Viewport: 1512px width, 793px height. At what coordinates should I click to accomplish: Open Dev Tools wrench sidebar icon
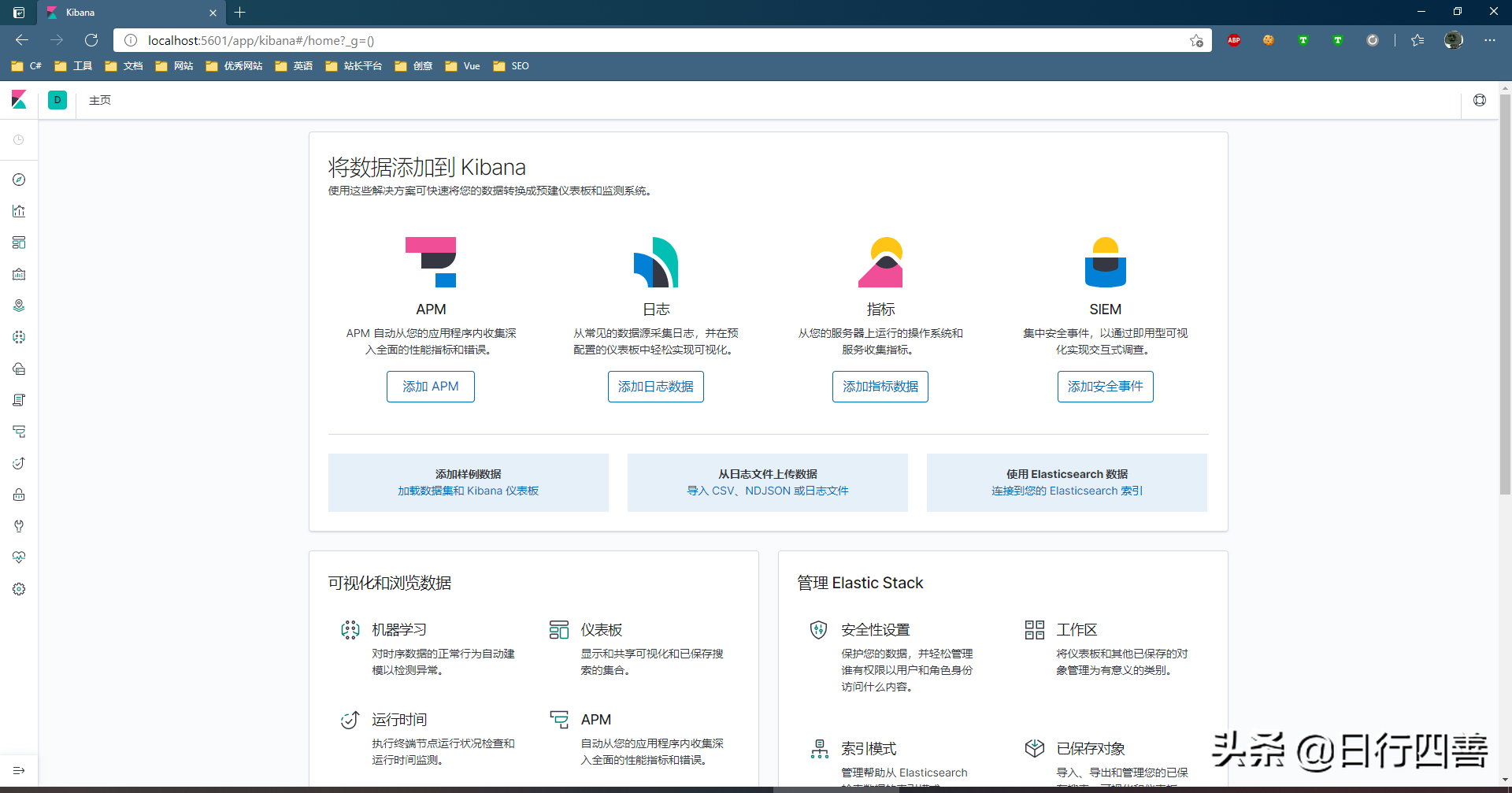(19, 526)
